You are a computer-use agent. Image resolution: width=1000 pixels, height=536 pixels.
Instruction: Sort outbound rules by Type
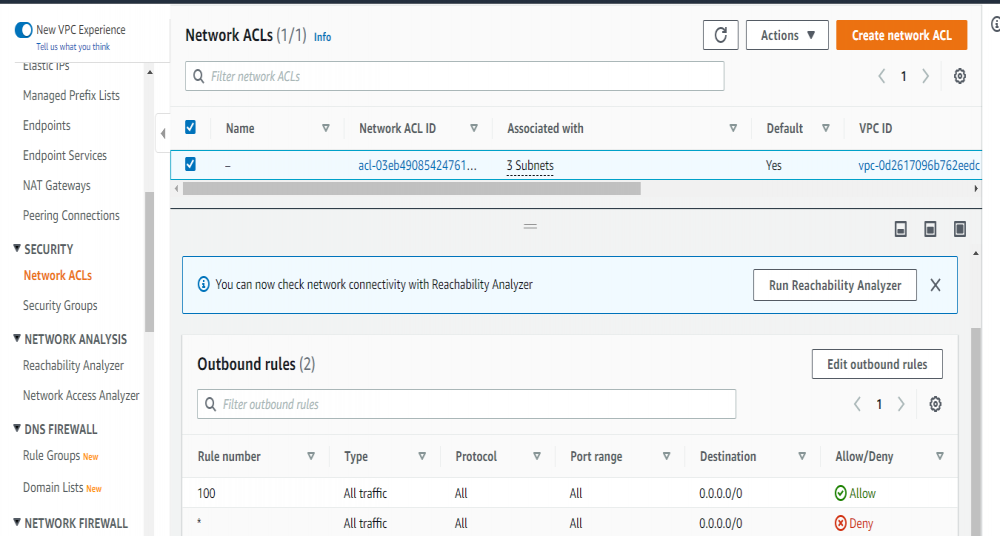(x=422, y=456)
